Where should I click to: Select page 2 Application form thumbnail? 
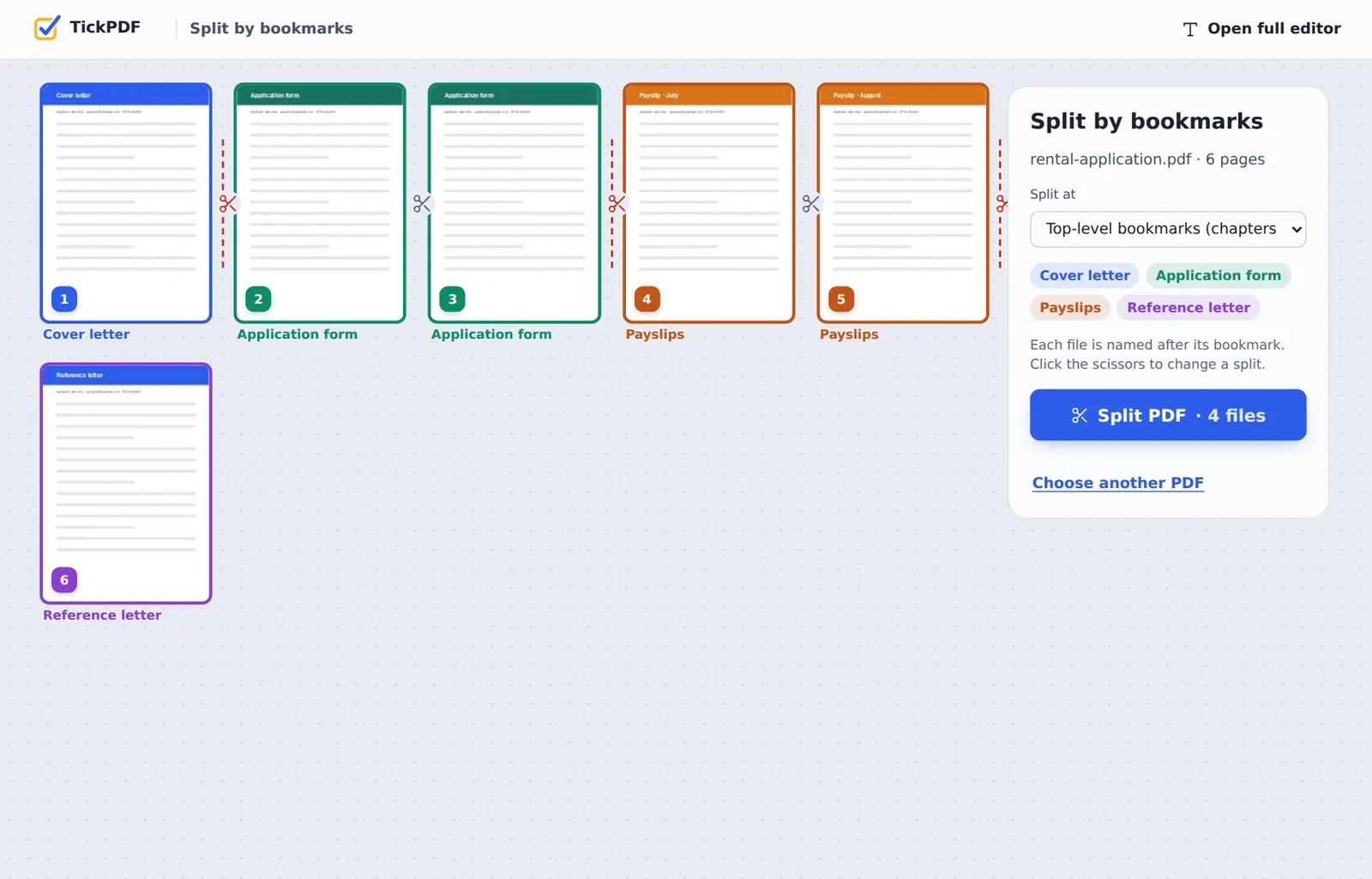click(x=320, y=203)
